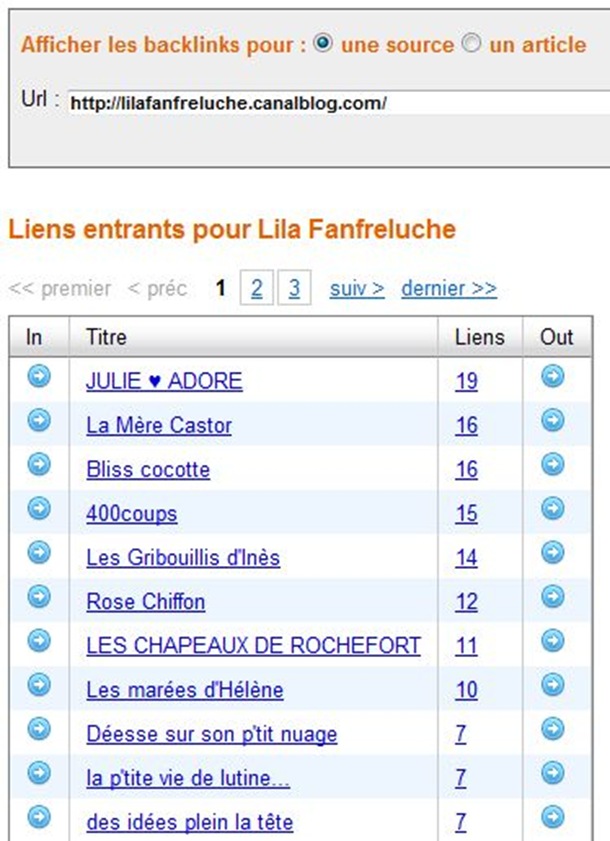The height and width of the screenshot is (841, 610).
Task: Open the LES CHAPEAUX DE ROCHEFORT link
Action: coord(253,646)
